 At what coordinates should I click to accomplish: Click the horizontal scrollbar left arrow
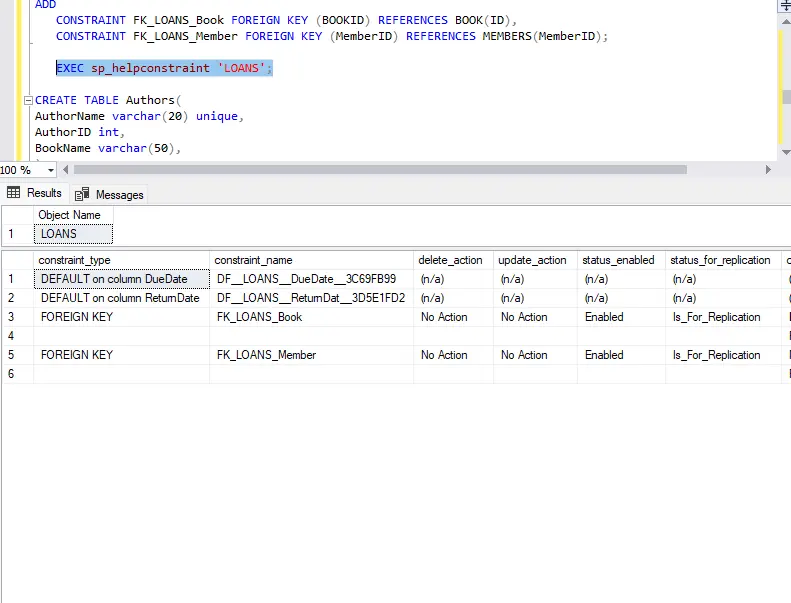(66, 170)
